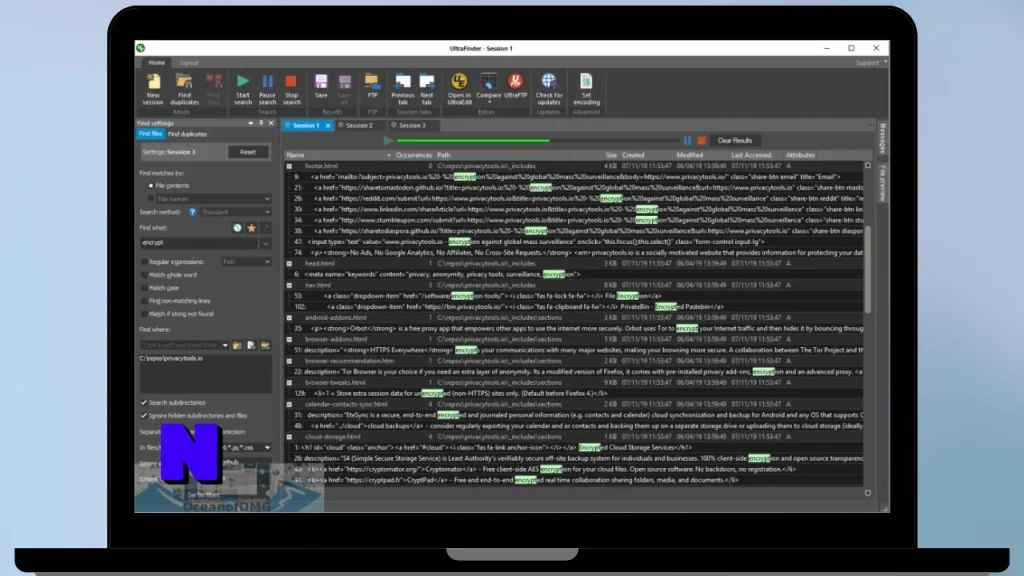Open the Find settings panel options arrow

pos(251,123)
